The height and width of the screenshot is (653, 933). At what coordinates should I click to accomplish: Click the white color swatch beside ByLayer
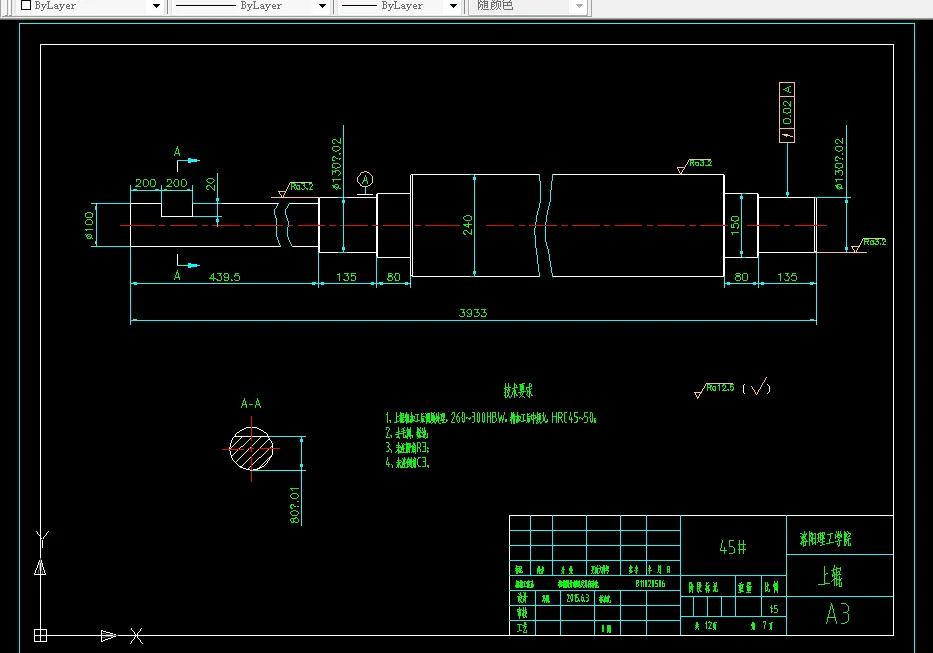(26, 5)
